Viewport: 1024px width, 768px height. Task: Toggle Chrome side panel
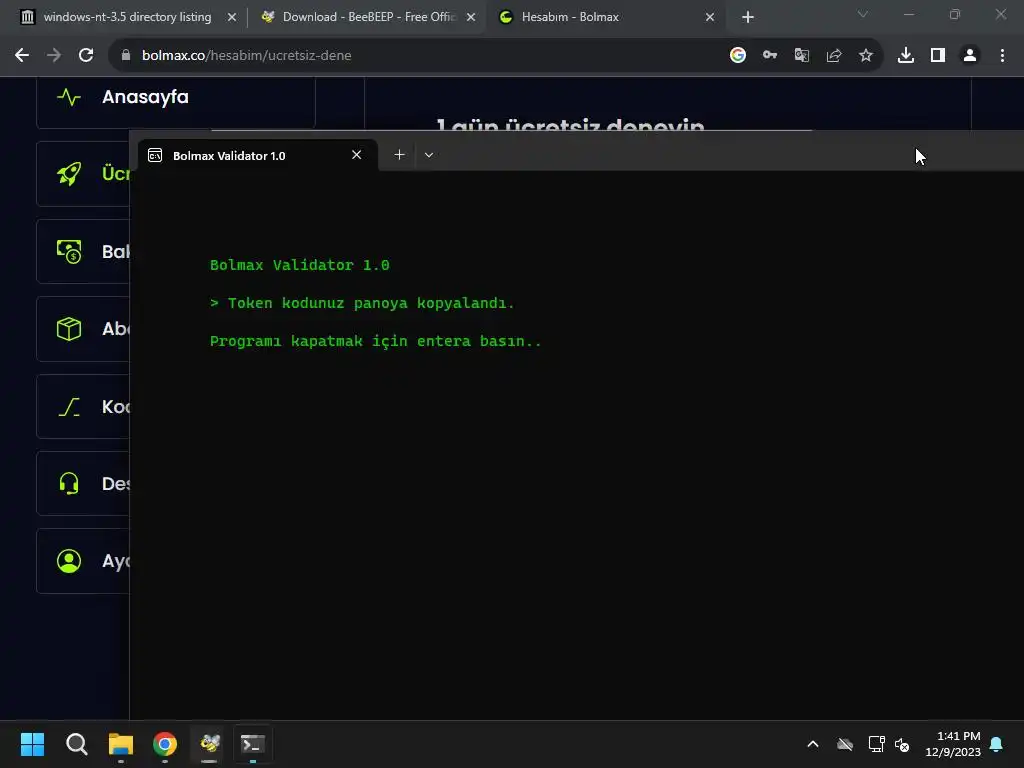click(x=938, y=56)
